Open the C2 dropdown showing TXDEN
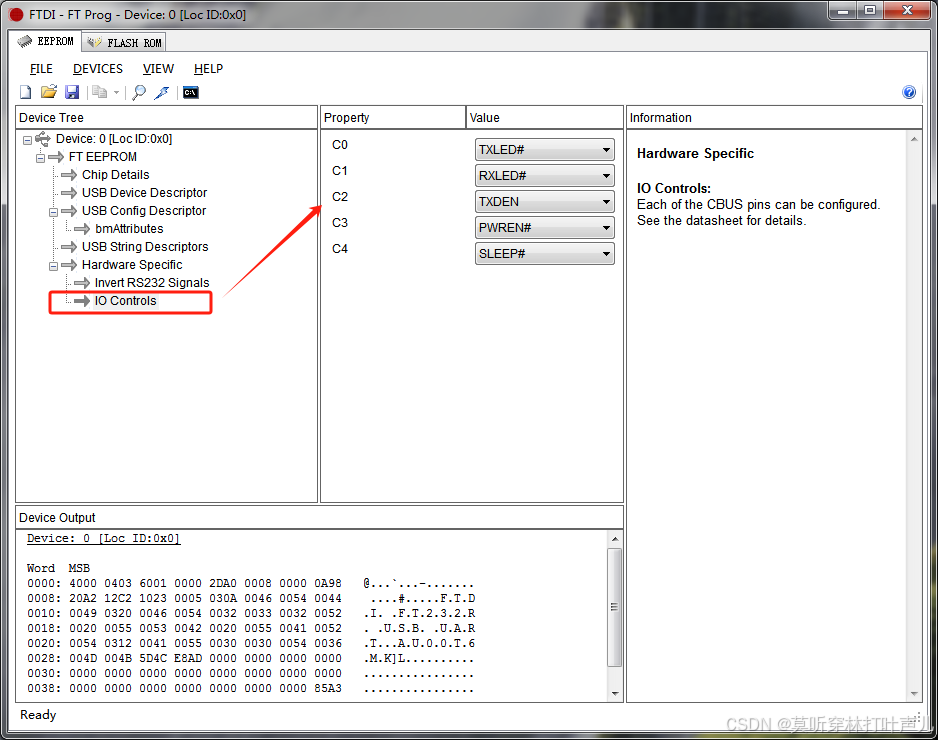The image size is (938, 740). click(544, 202)
